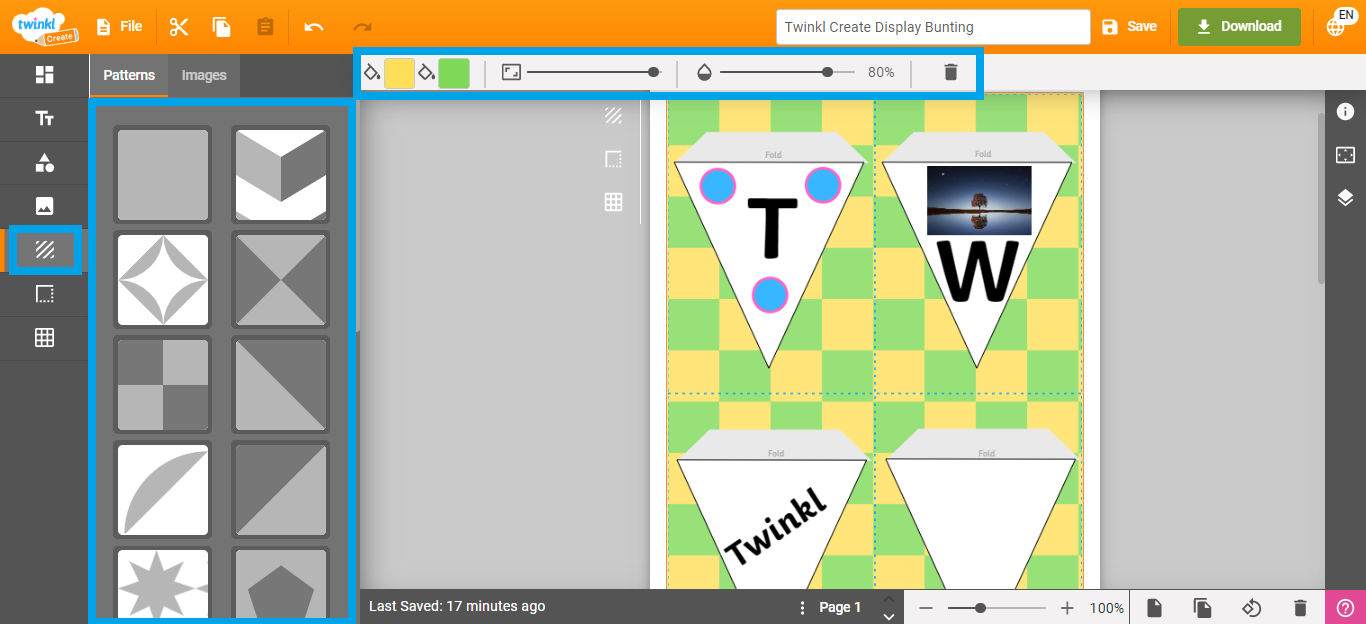1366x624 pixels.
Task: Open the green pattern colour swatch
Action: coord(454,73)
